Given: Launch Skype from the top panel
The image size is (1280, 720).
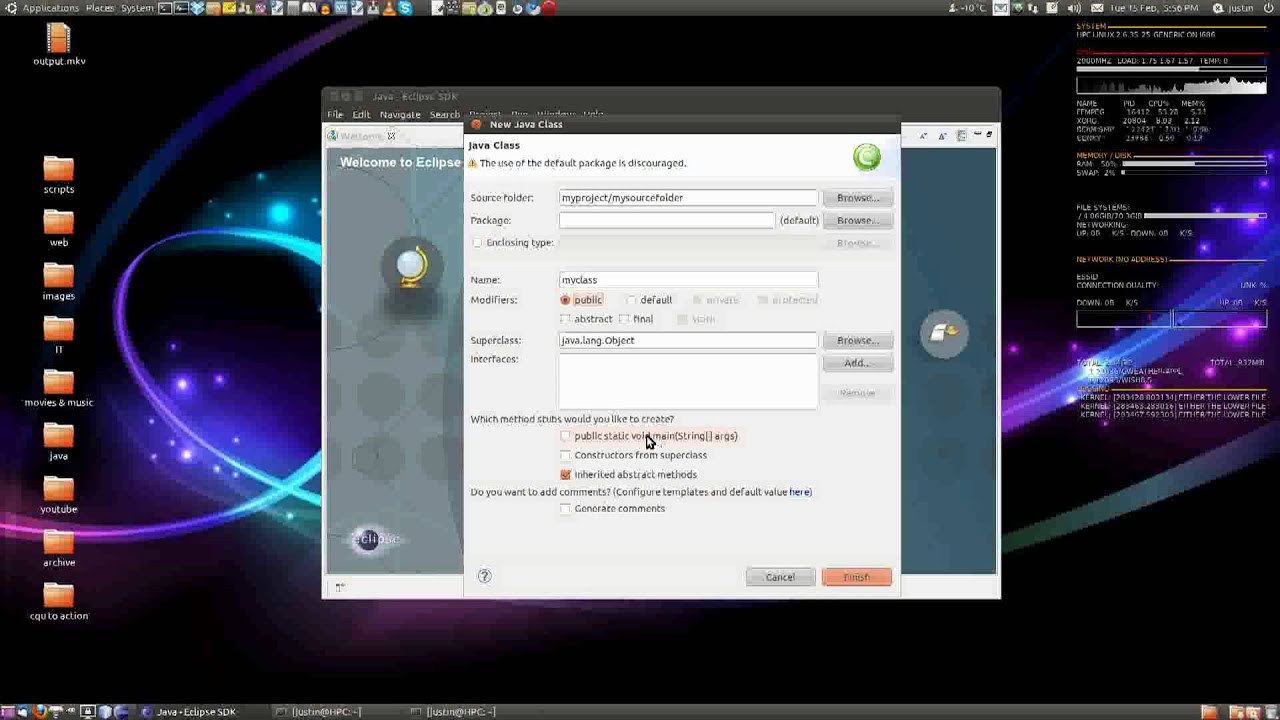Looking at the screenshot, I should click(405, 8).
